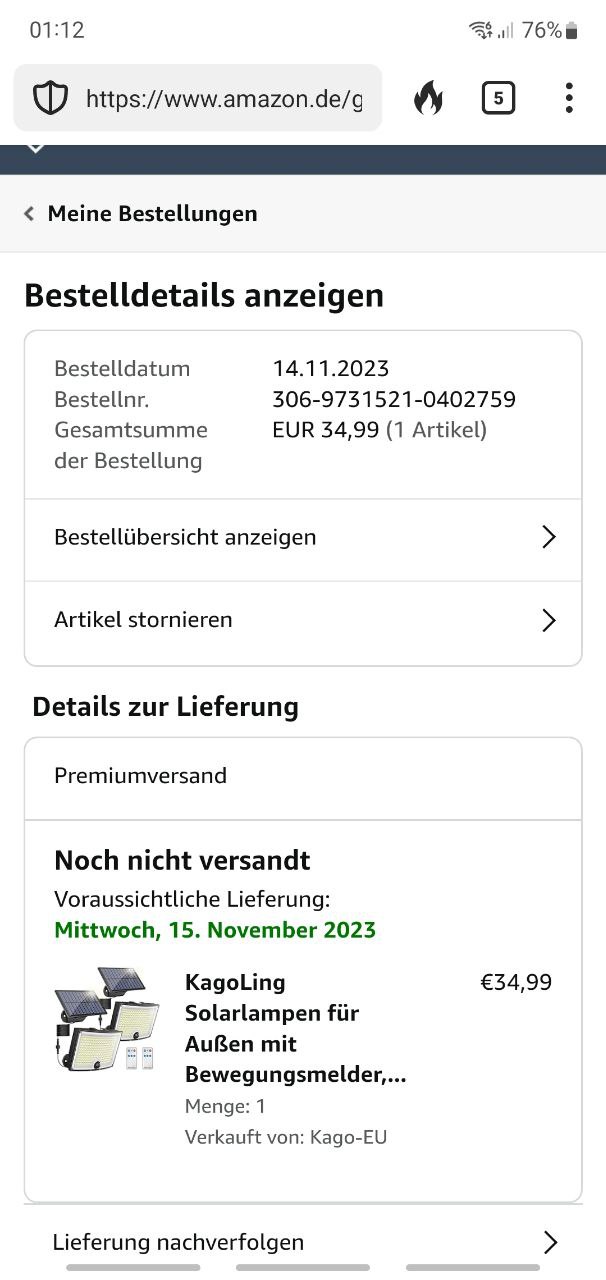Open the KagoLing Solarlampen product title

295,1028
